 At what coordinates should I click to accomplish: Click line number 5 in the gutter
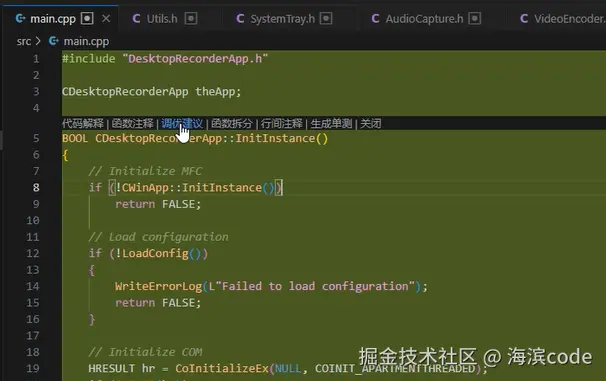click(36, 138)
